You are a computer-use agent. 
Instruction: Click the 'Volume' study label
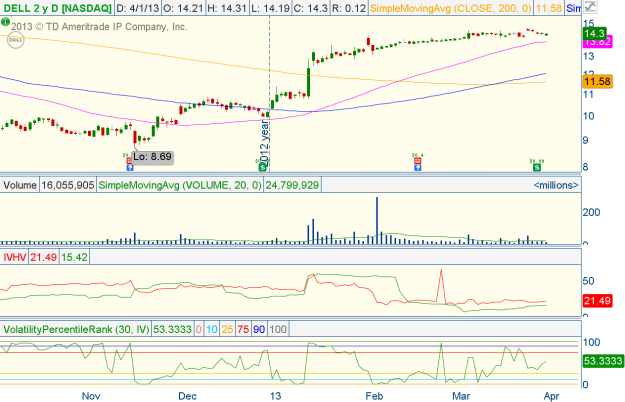click(20, 185)
